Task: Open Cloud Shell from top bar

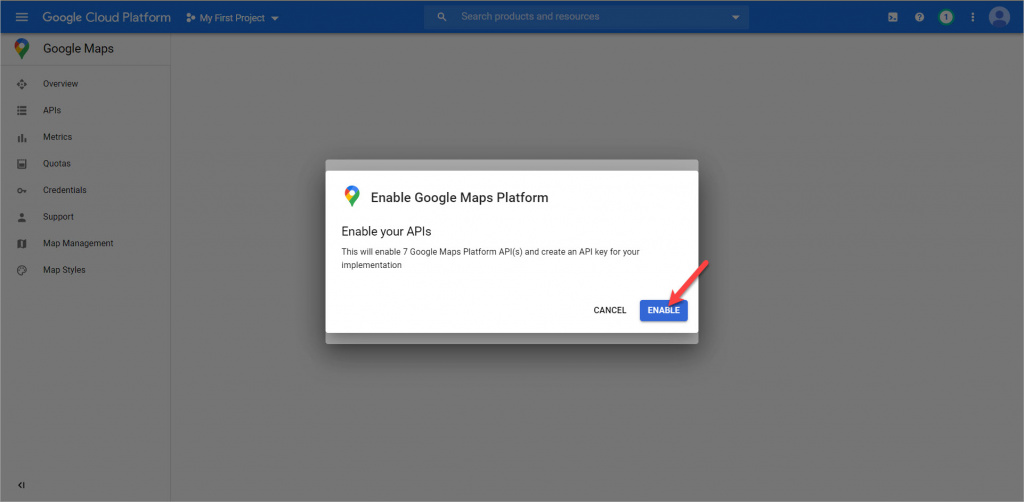Action: (x=893, y=17)
